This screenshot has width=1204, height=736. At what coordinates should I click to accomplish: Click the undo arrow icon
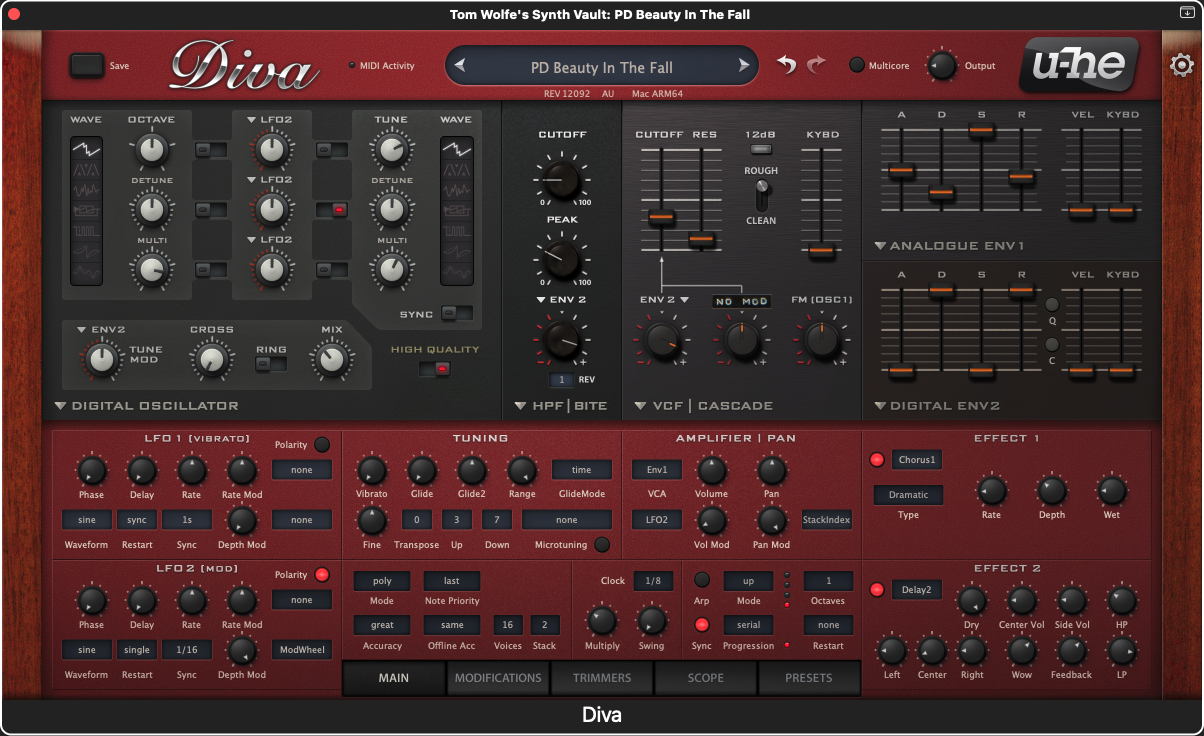coord(787,66)
